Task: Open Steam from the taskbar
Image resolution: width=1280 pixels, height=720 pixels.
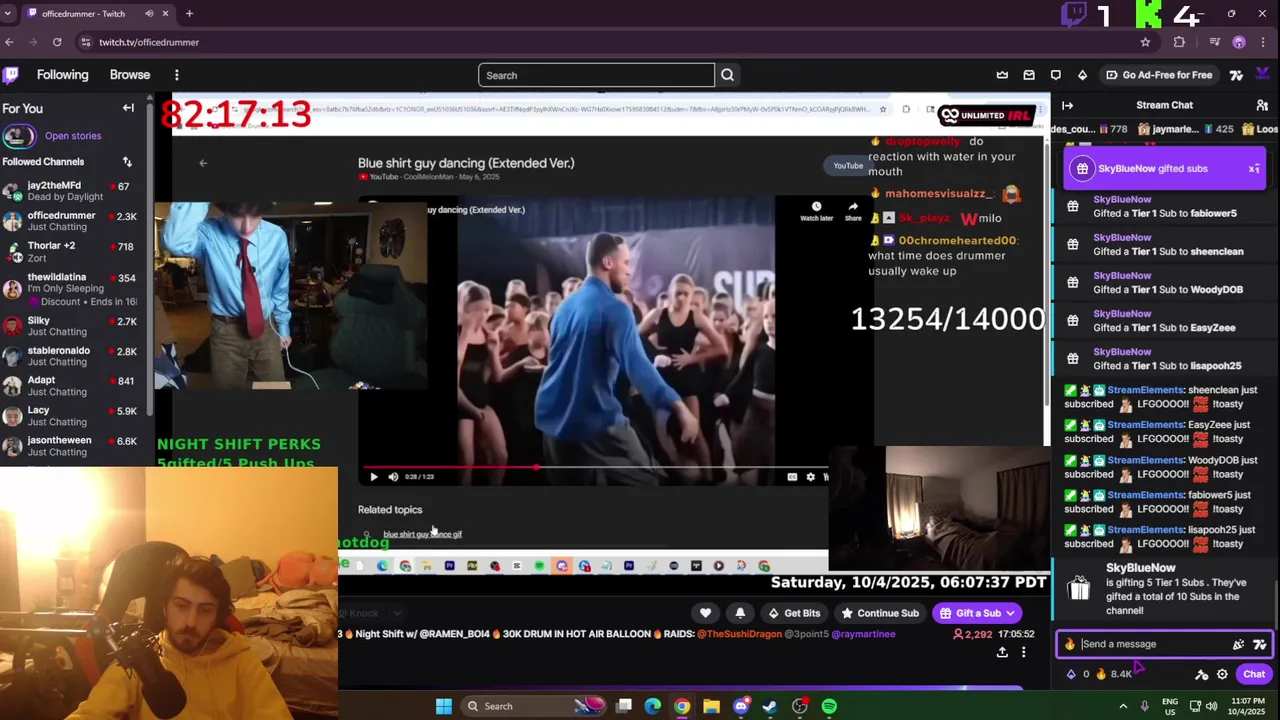Action: click(x=770, y=706)
